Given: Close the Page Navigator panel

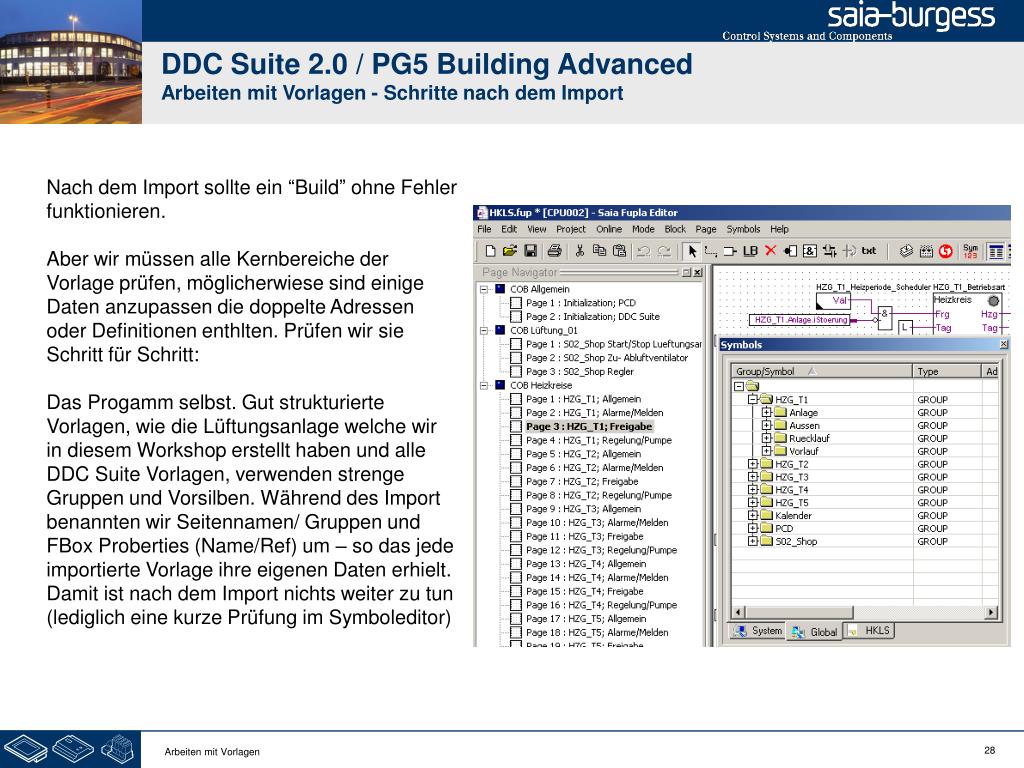Looking at the screenshot, I should tap(697, 272).
